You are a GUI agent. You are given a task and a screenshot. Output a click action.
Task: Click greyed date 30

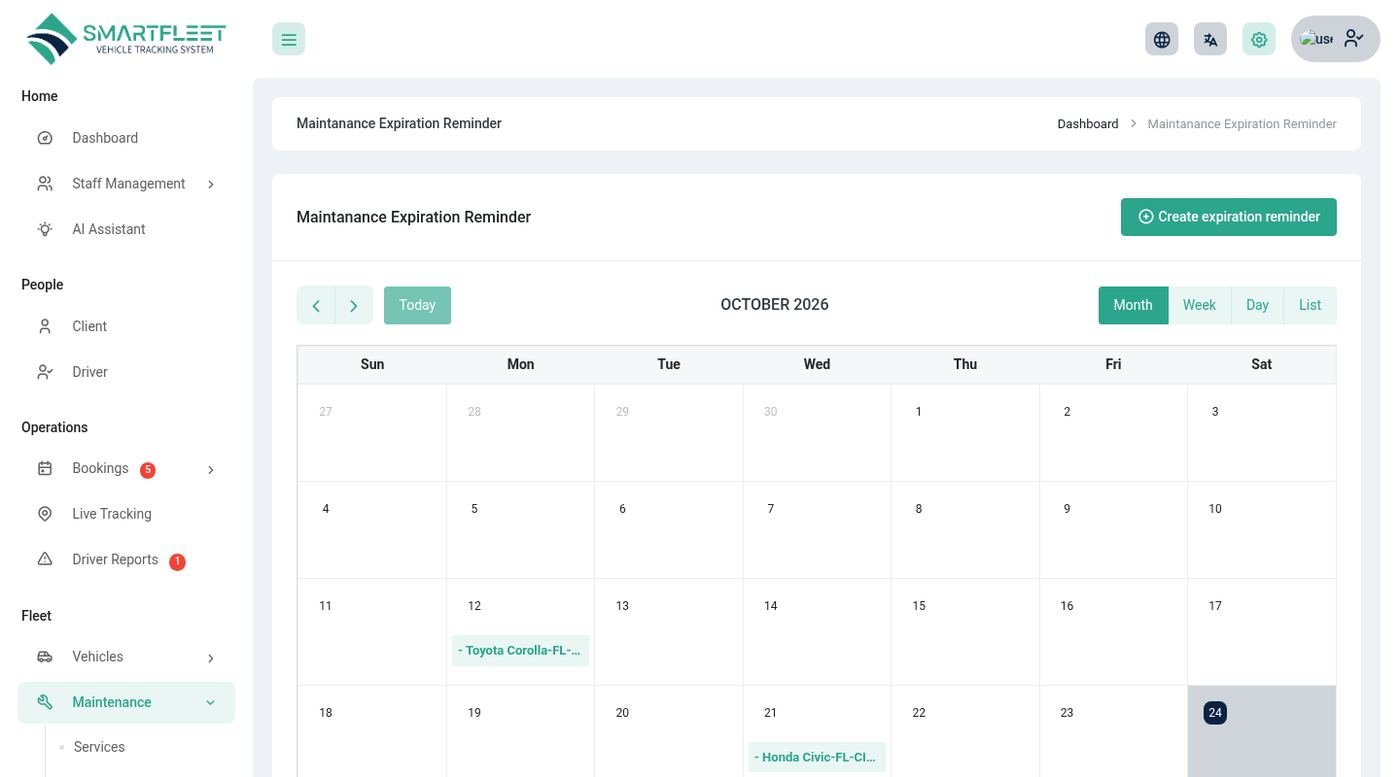(770, 412)
